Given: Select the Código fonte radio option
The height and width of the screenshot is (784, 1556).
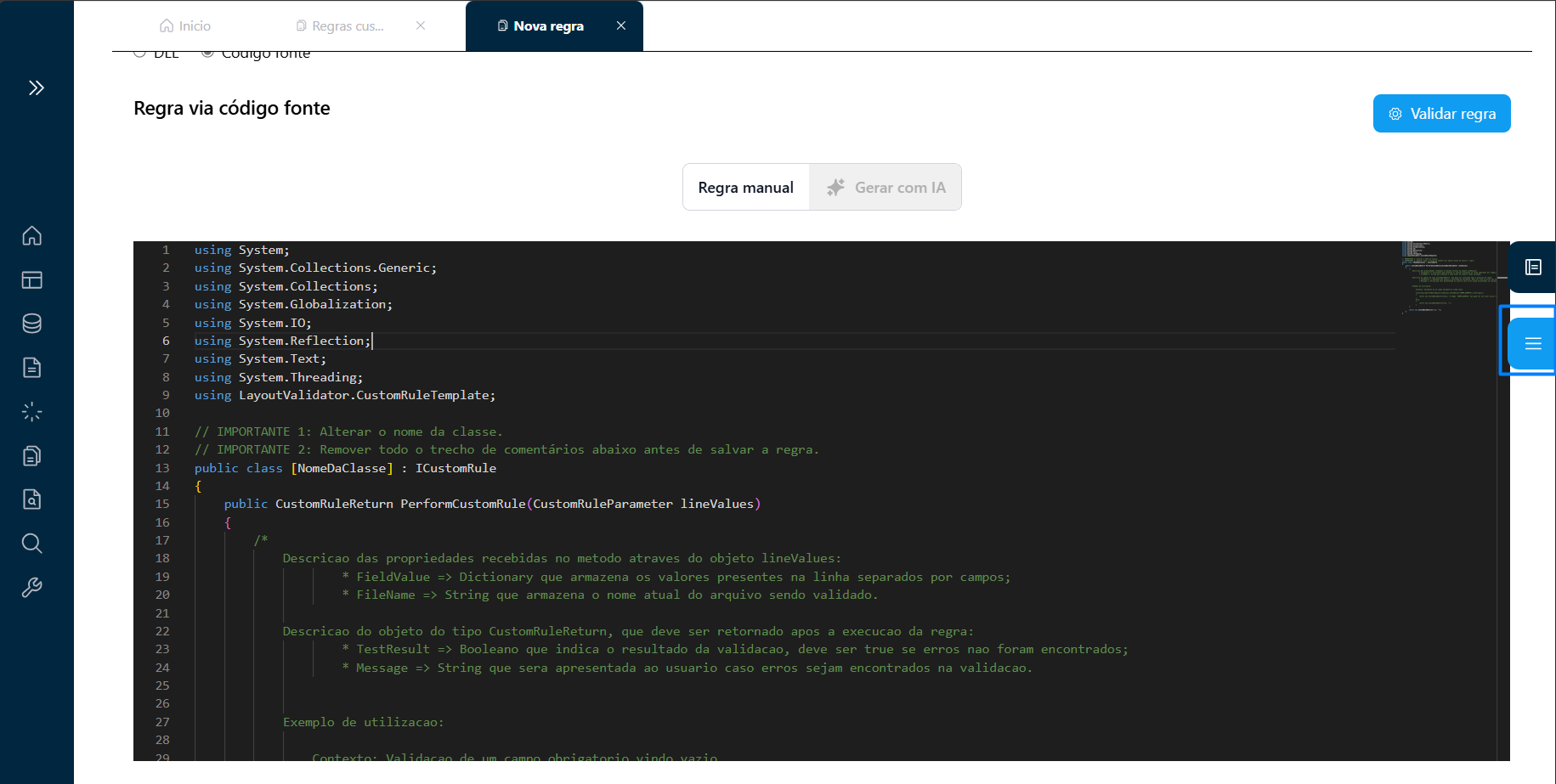Looking at the screenshot, I should click(207, 54).
